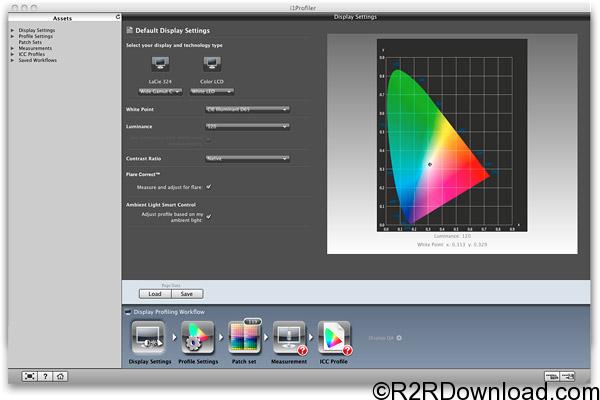Click the Display Profiling Workflow heading
The width and height of the screenshot is (600, 400).
169,312
